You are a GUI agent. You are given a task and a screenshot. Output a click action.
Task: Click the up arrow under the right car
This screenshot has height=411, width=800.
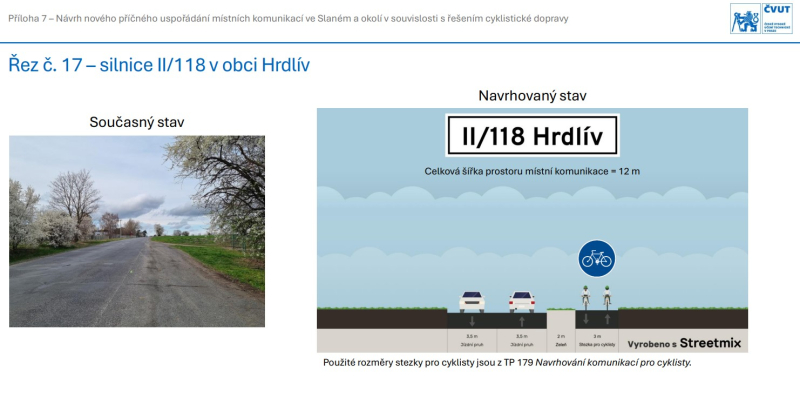click(521, 321)
